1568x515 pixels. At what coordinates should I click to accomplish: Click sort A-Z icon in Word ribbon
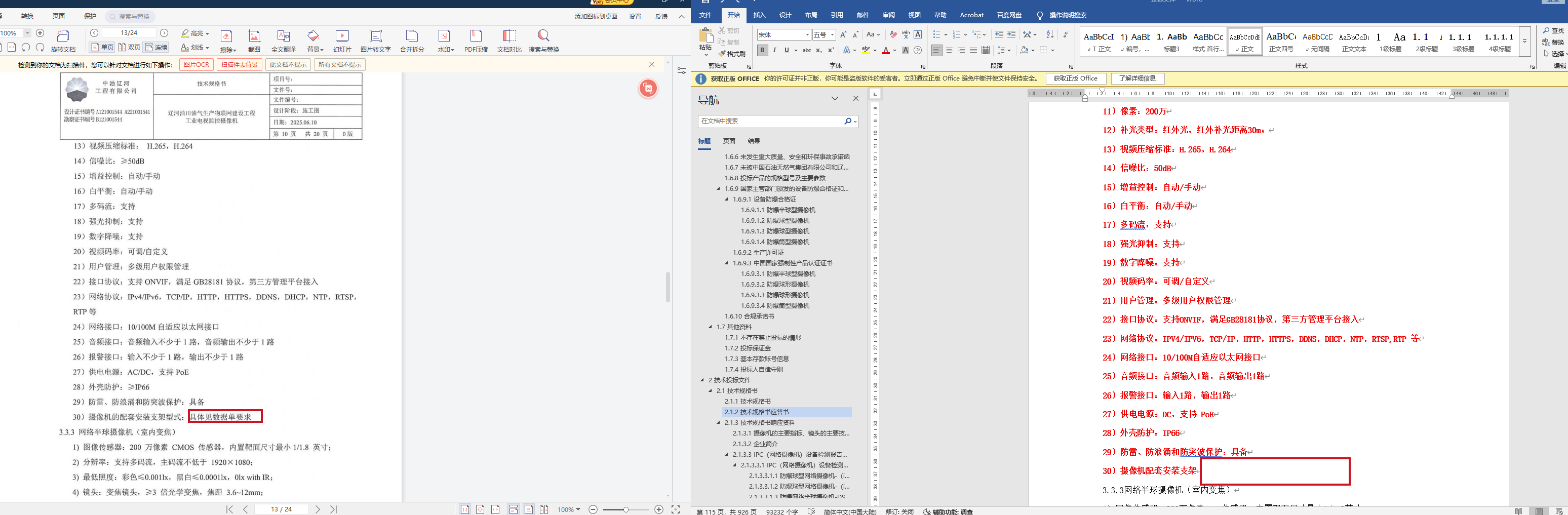(1050, 35)
